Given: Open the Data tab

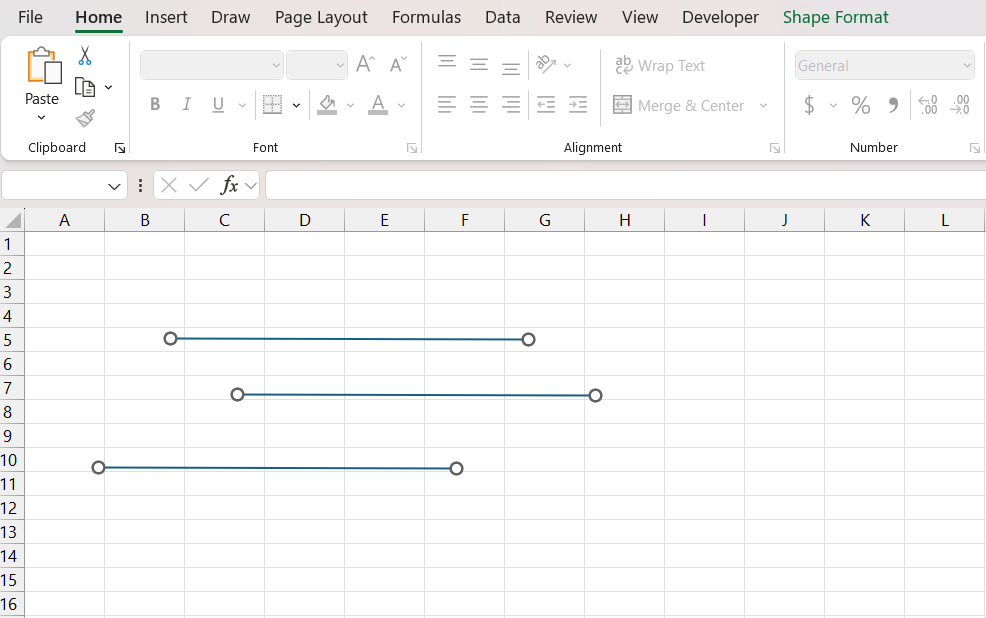Looking at the screenshot, I should tap(502, 17).
